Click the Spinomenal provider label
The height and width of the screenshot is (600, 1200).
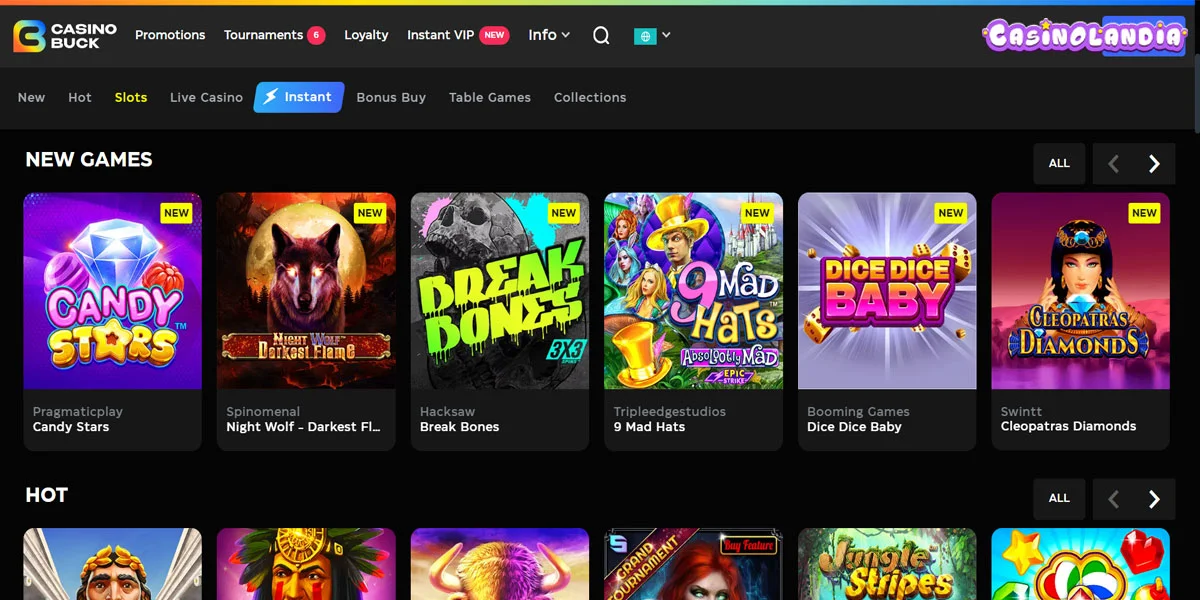click(x=263, y=411)
